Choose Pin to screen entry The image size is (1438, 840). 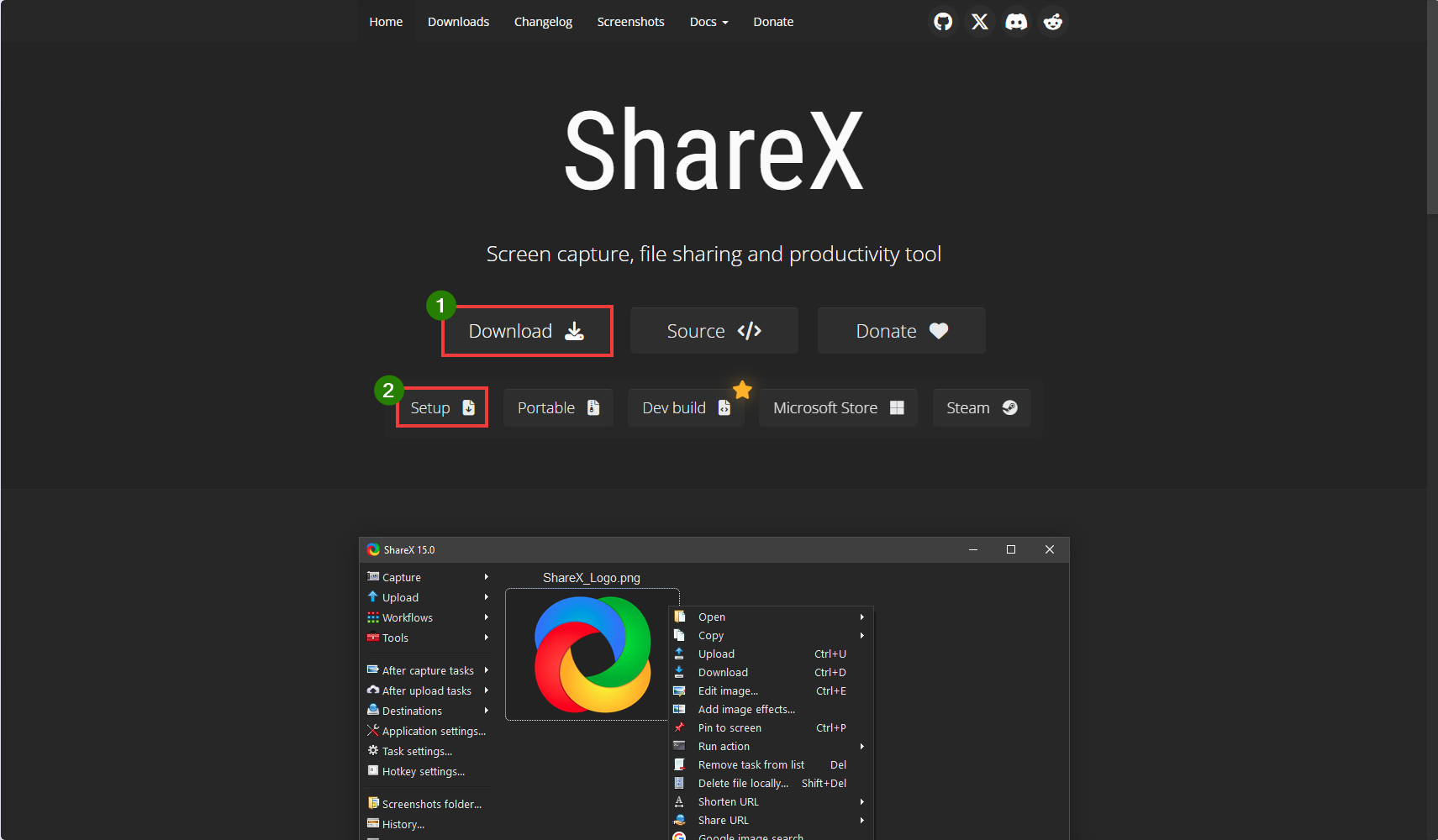[771, 727]
